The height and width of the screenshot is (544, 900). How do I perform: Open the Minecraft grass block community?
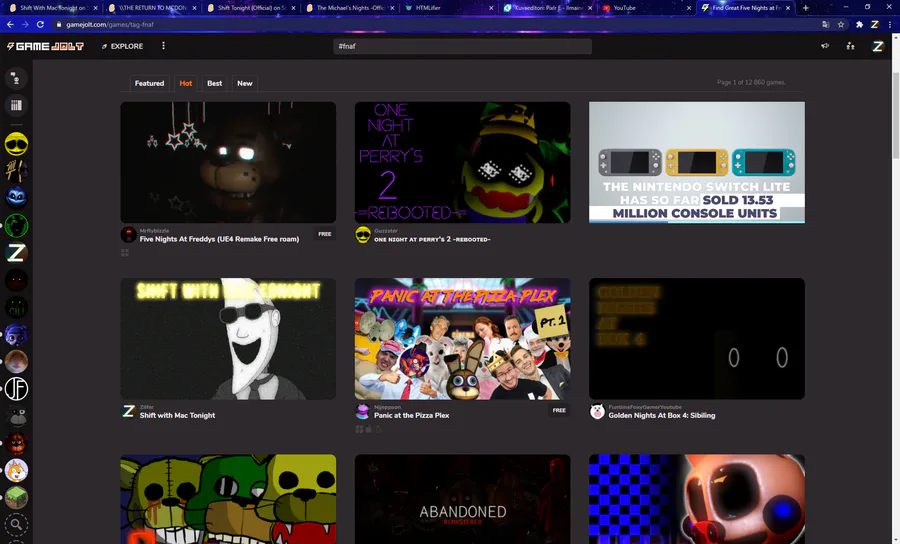[16, 498]
